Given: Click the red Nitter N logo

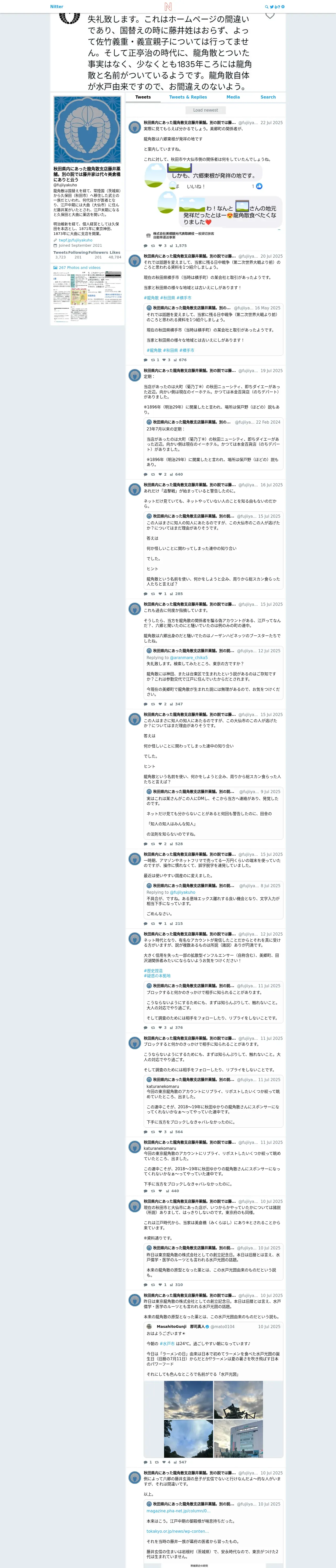Looking at the screenshot, I should [168, 7].
